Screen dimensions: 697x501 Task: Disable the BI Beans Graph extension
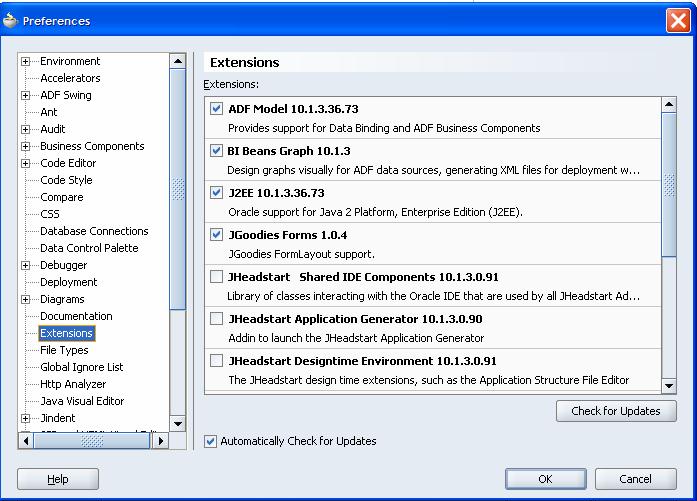click(217, 150)
